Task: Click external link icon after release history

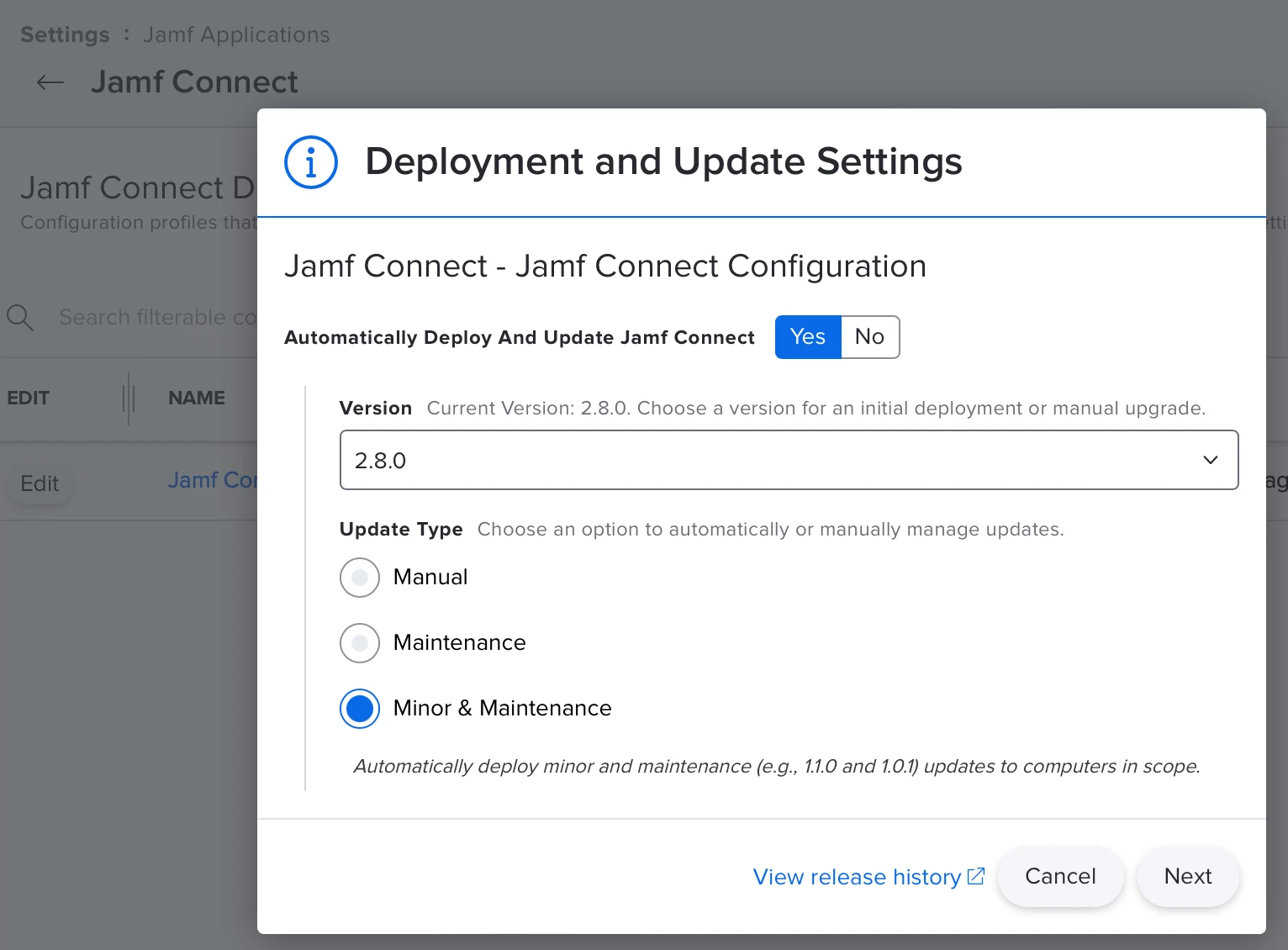Action: coord(976,876)
